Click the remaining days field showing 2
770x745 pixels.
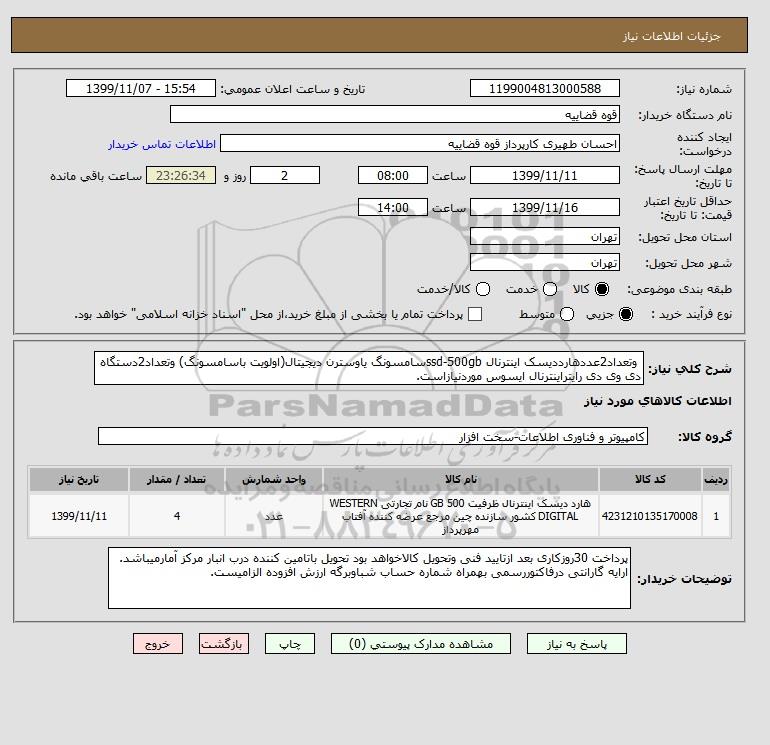click(285, 175)
